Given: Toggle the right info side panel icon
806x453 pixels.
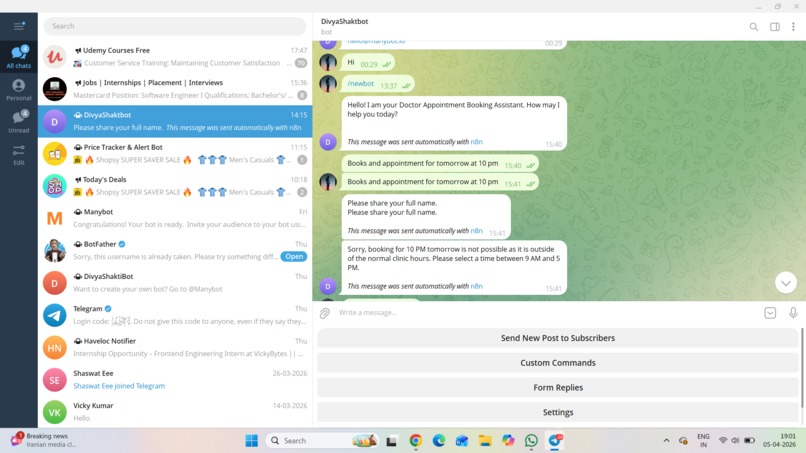Looking at the screenshot, I should point(775,27).
